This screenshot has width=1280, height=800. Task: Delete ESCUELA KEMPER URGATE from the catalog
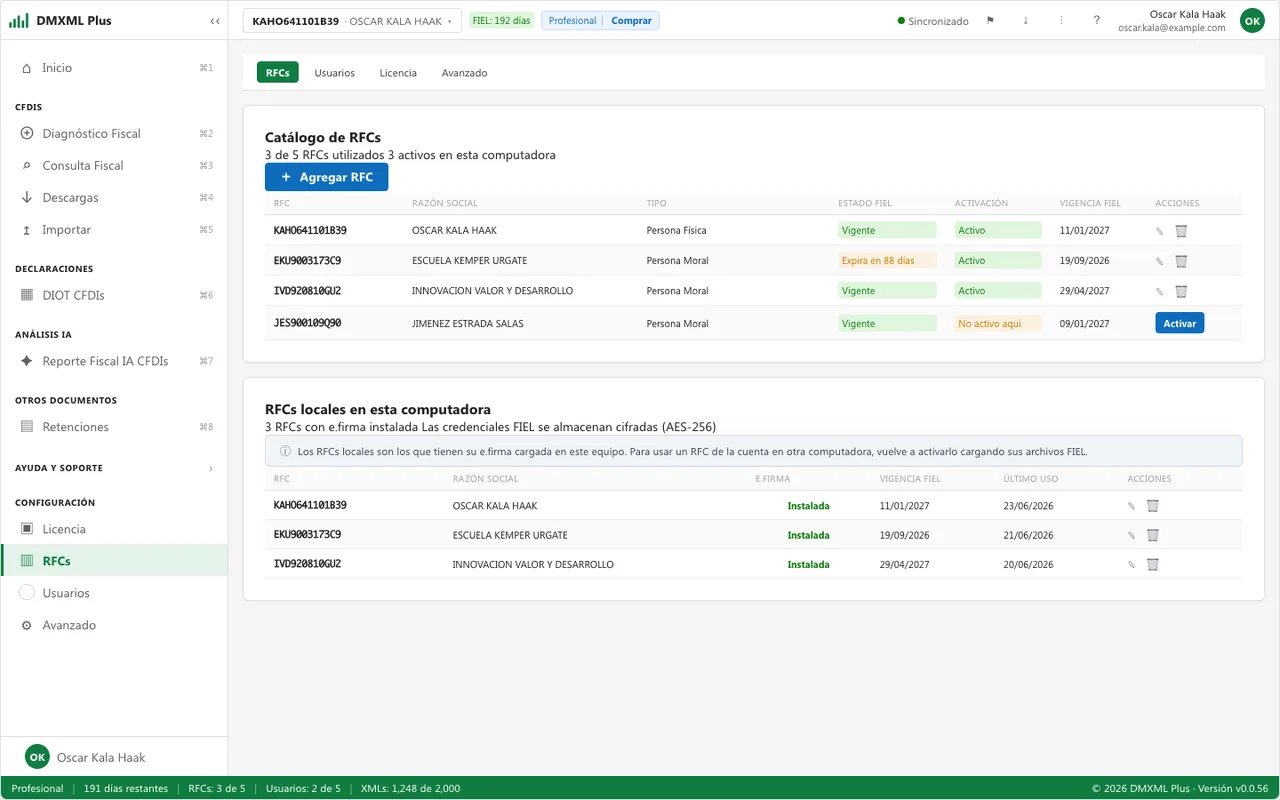click(x=1181, y=261)
